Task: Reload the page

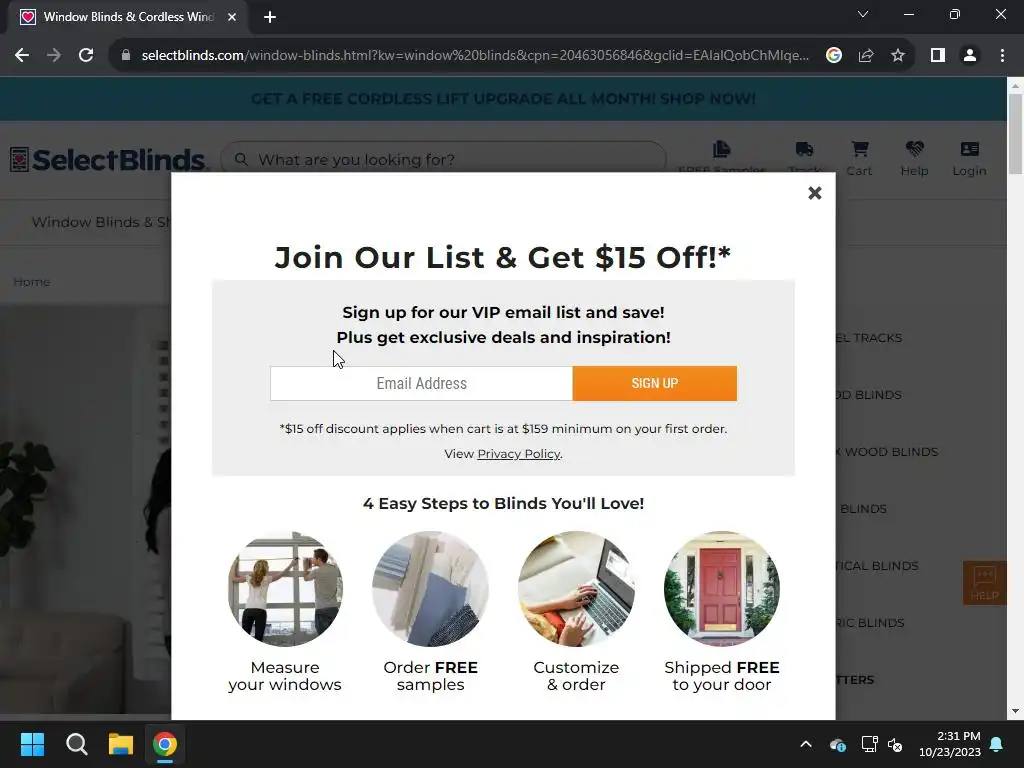Action: (86, 56)
